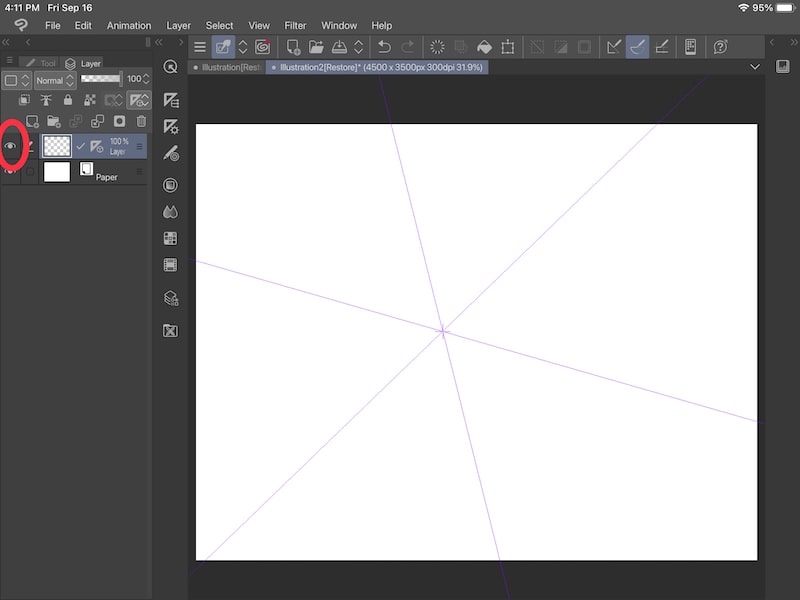
Task: Click the Redo icon in the top toolbar
Action: pyautogui.click(x=408, y=46)
